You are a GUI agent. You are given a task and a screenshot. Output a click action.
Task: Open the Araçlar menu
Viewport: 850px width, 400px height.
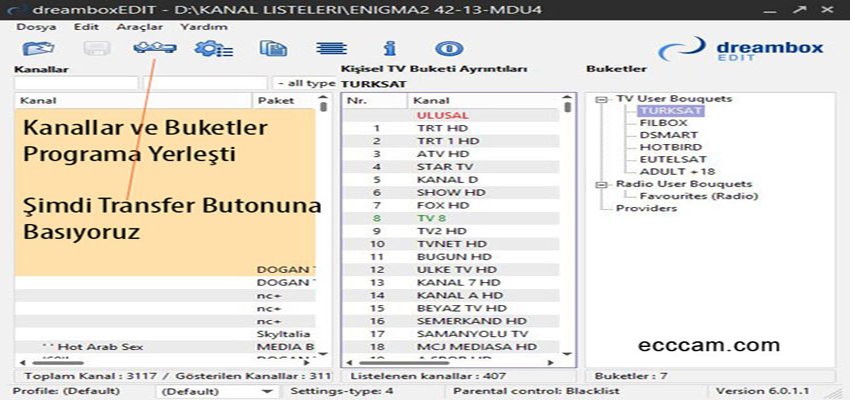139,27
